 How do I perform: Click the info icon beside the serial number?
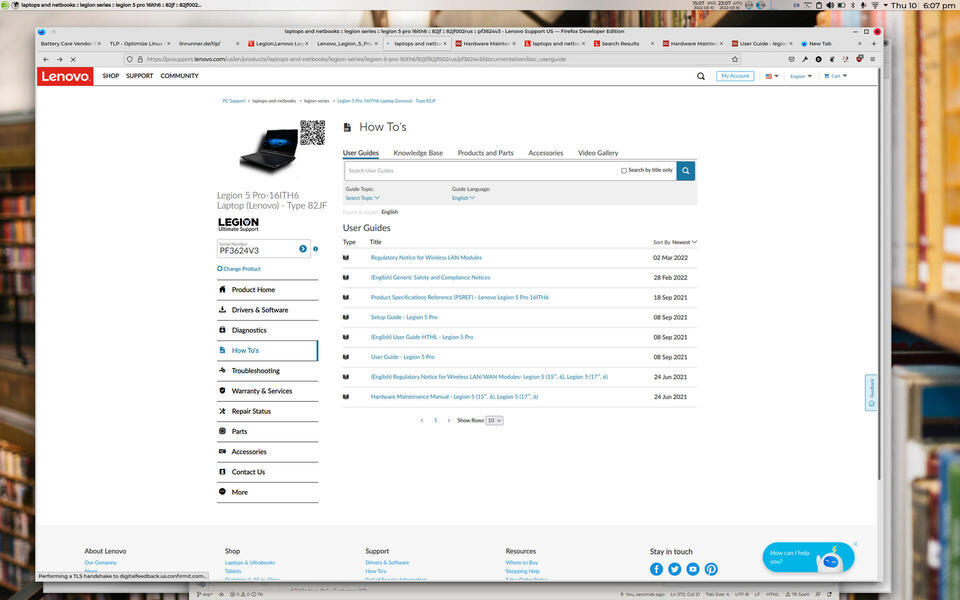[315, 249]
